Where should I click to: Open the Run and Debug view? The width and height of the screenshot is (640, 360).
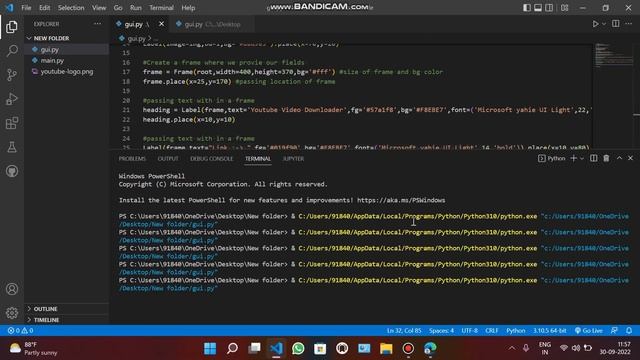[x=12, y=99]
